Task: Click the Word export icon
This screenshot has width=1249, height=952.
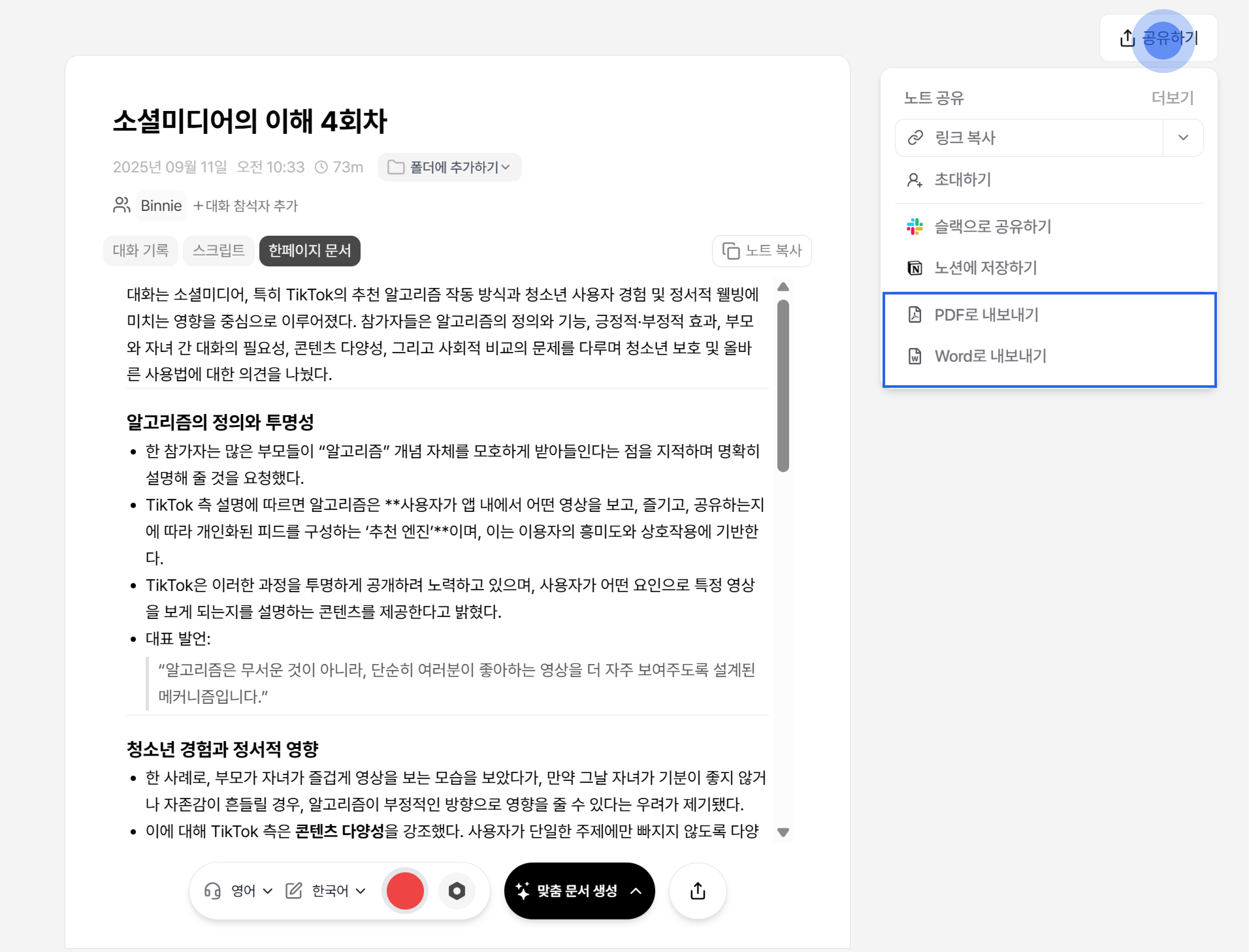Action: pos(915,356)
